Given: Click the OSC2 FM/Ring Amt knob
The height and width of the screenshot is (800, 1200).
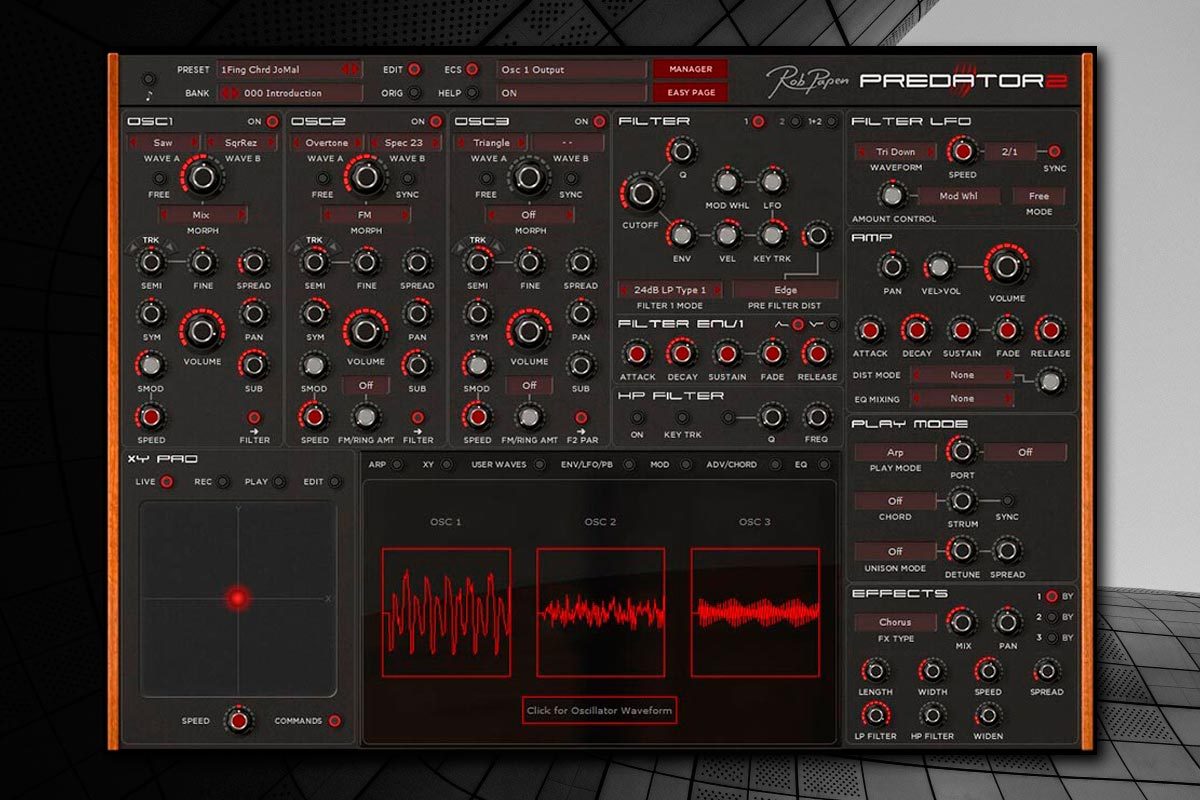Looking at the screenshot, I should tap(366, 416).
